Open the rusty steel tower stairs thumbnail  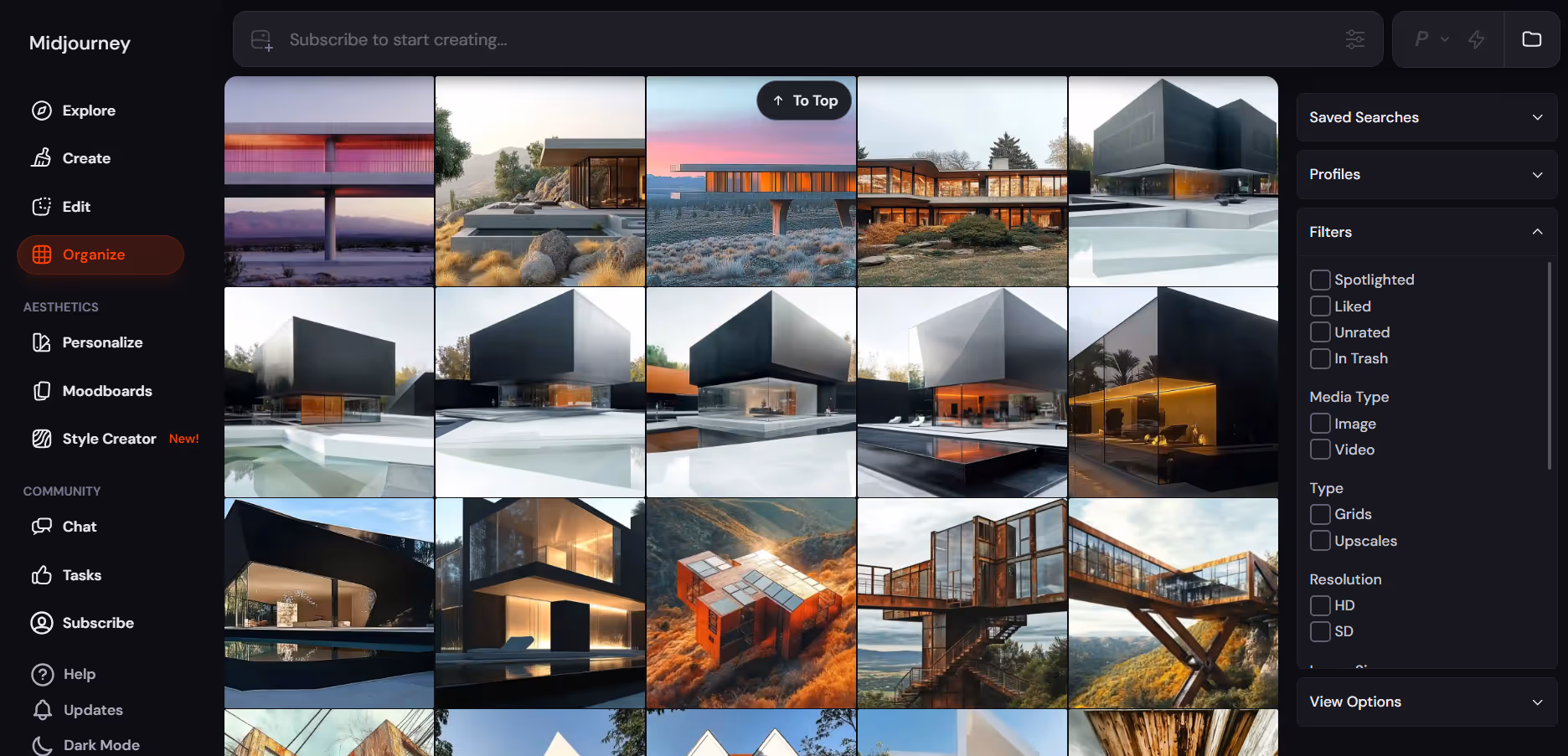(962, 604)
